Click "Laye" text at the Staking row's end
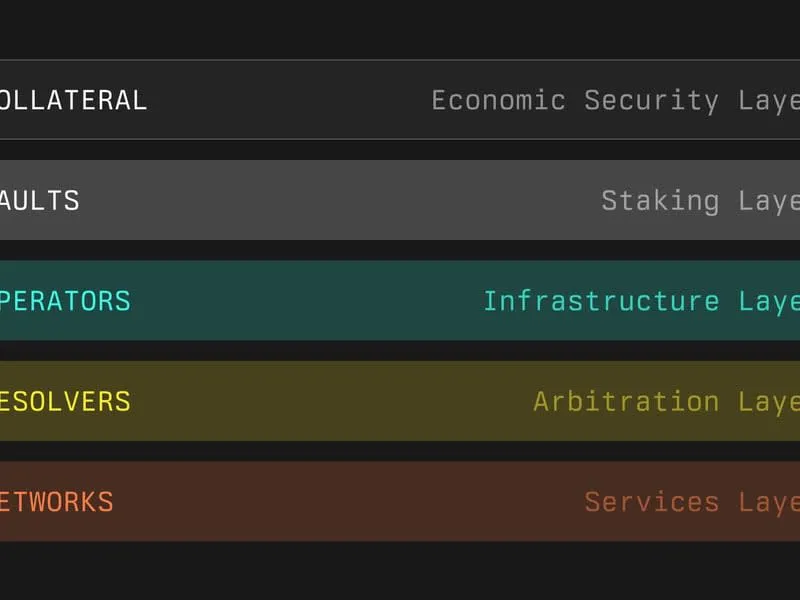This screenshot has height=600, width=800. (769, 200)
